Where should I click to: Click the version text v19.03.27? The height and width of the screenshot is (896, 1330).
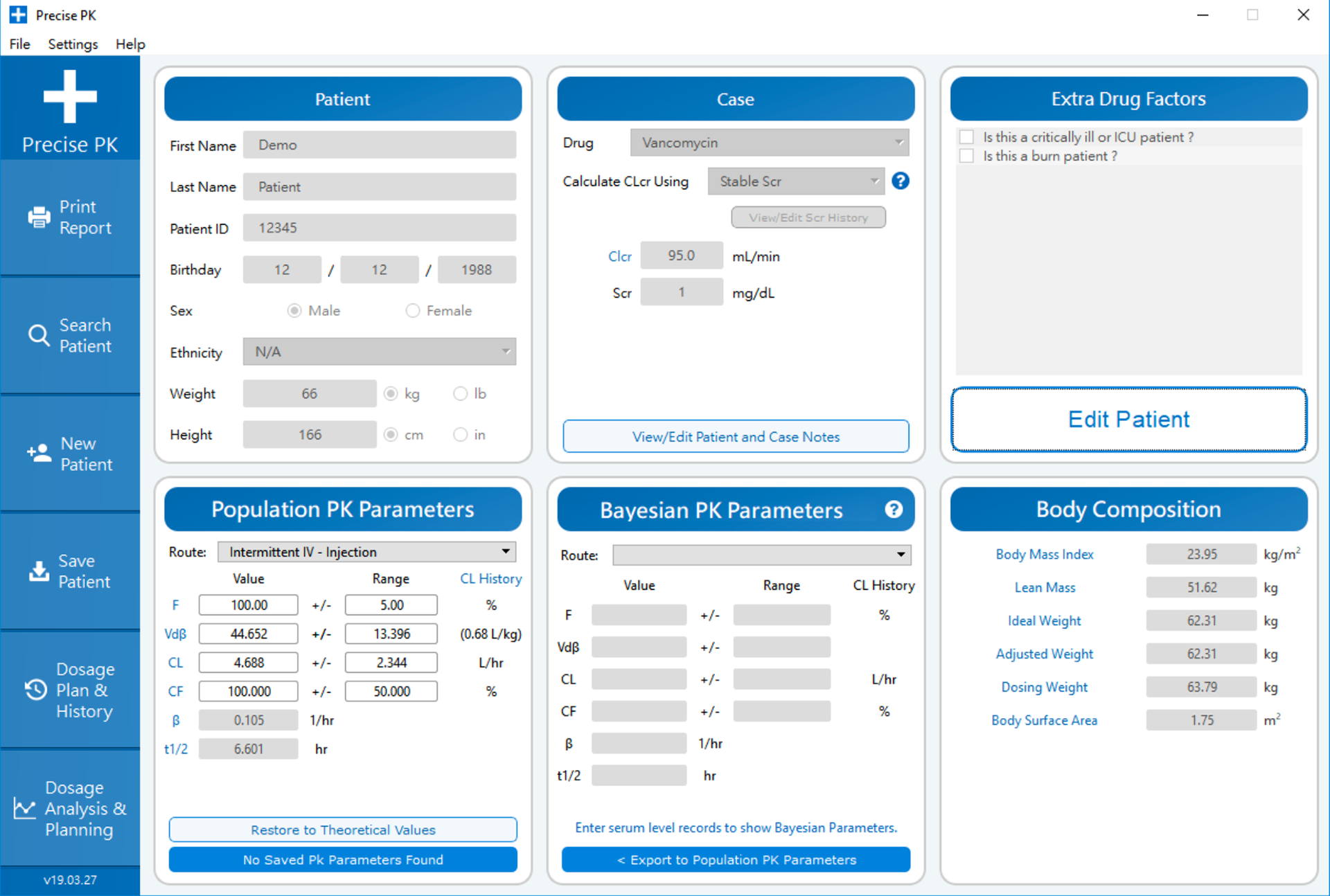pyautogui.click(x=70, y=880)
